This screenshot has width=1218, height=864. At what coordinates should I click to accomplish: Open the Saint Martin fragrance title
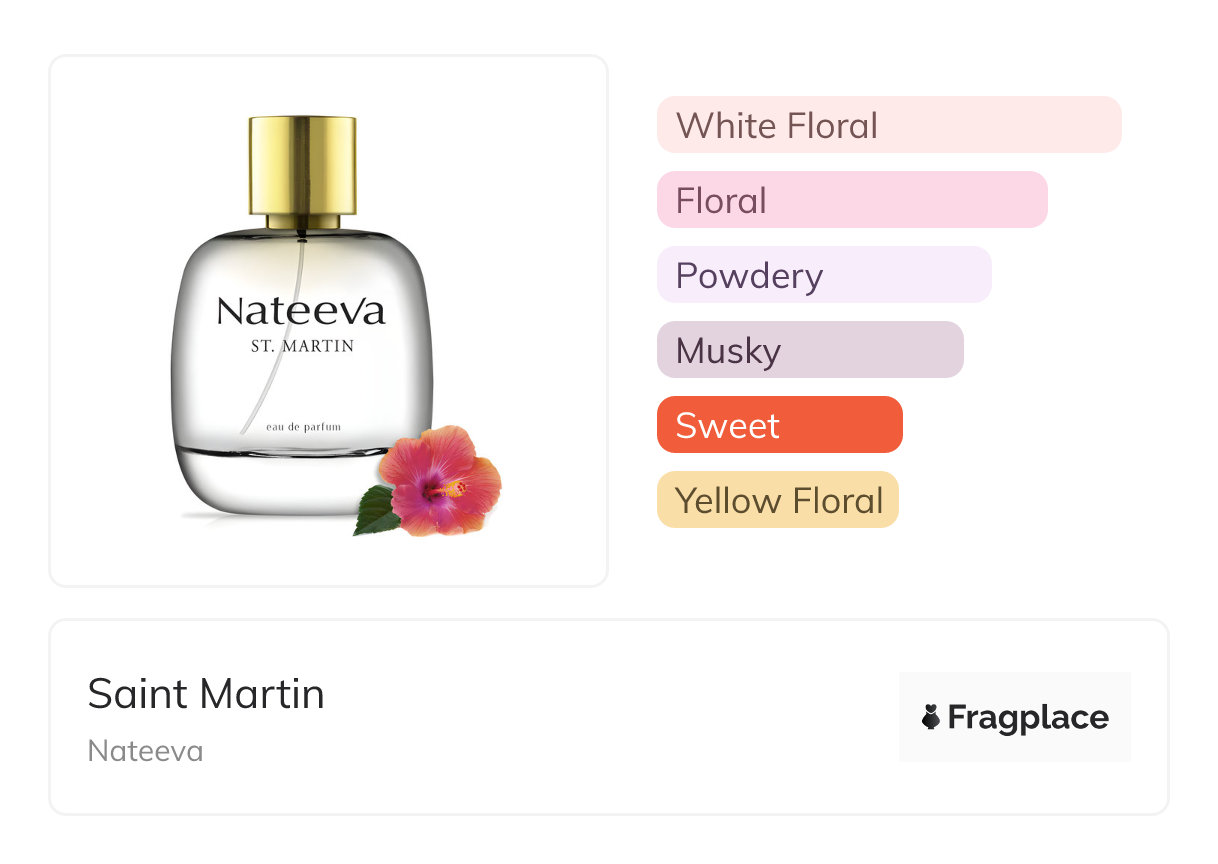tap(206, 694)
